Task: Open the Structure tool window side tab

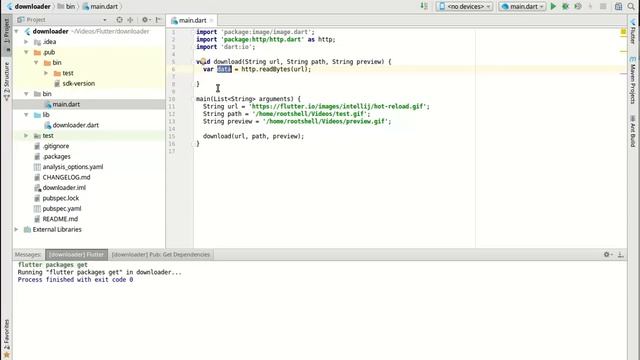Action: click(x=7, y=81)
